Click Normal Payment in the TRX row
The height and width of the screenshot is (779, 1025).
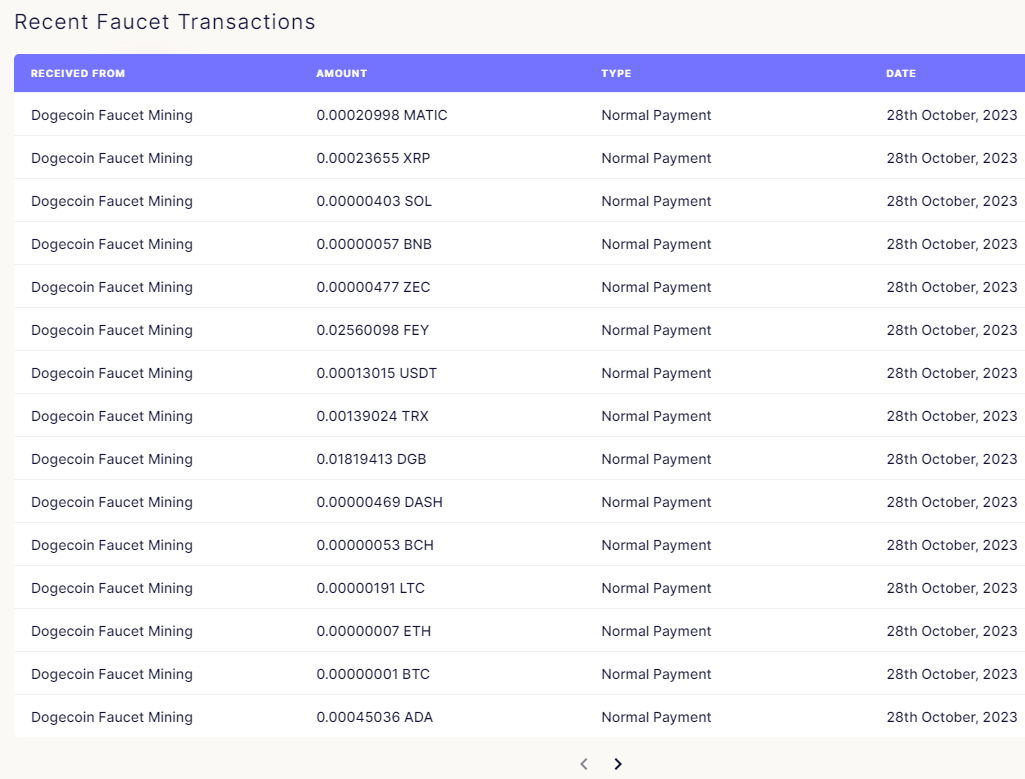(656, 416)
